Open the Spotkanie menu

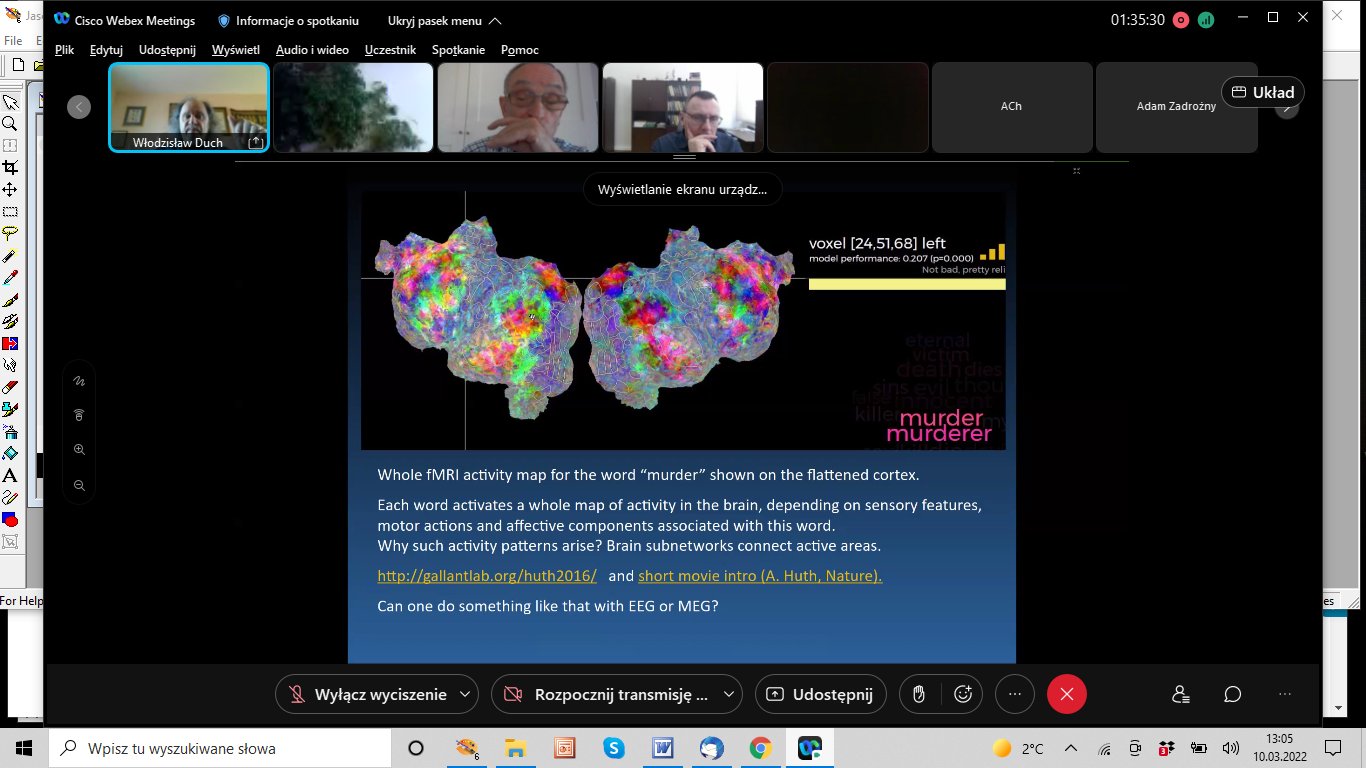click(x=459, y=50)
